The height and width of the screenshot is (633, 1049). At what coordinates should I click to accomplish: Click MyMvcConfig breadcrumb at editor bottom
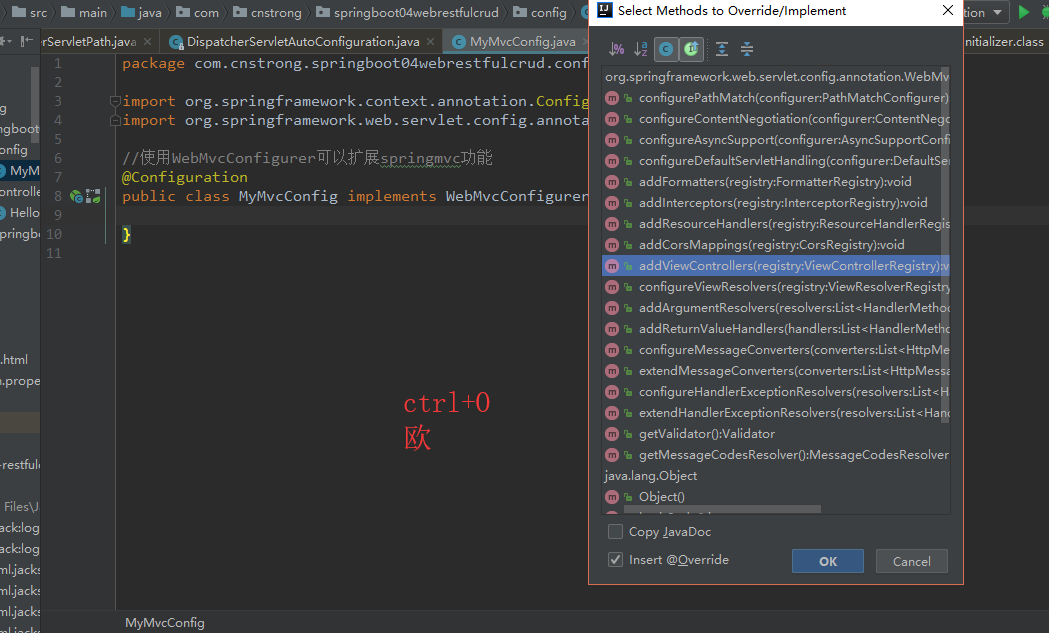point(165,622)
